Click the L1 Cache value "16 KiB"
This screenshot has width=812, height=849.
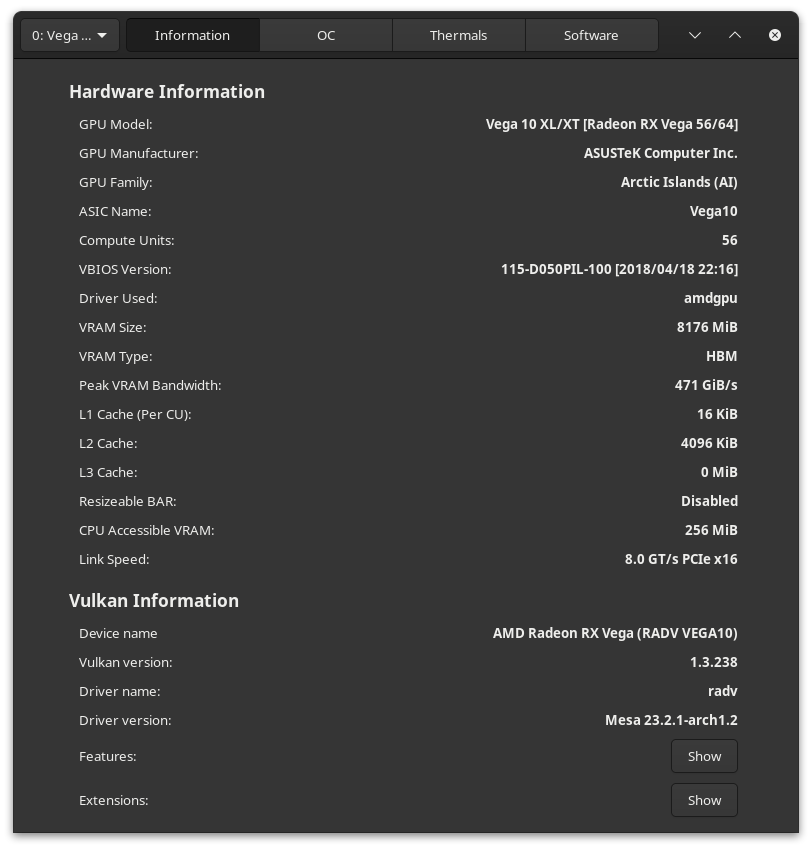pos(717,414)
